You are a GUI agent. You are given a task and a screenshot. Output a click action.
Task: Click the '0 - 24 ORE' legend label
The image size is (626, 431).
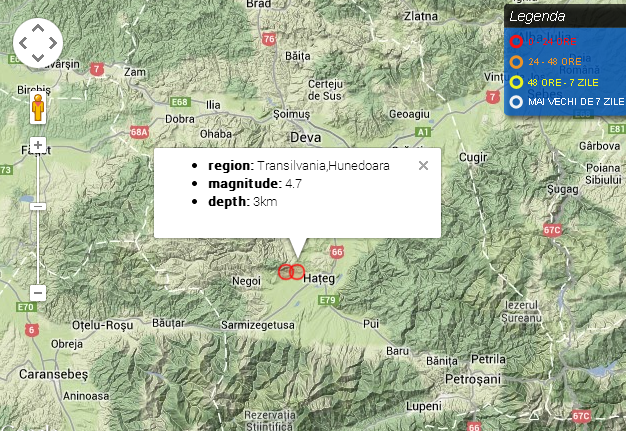click(552, 42)
